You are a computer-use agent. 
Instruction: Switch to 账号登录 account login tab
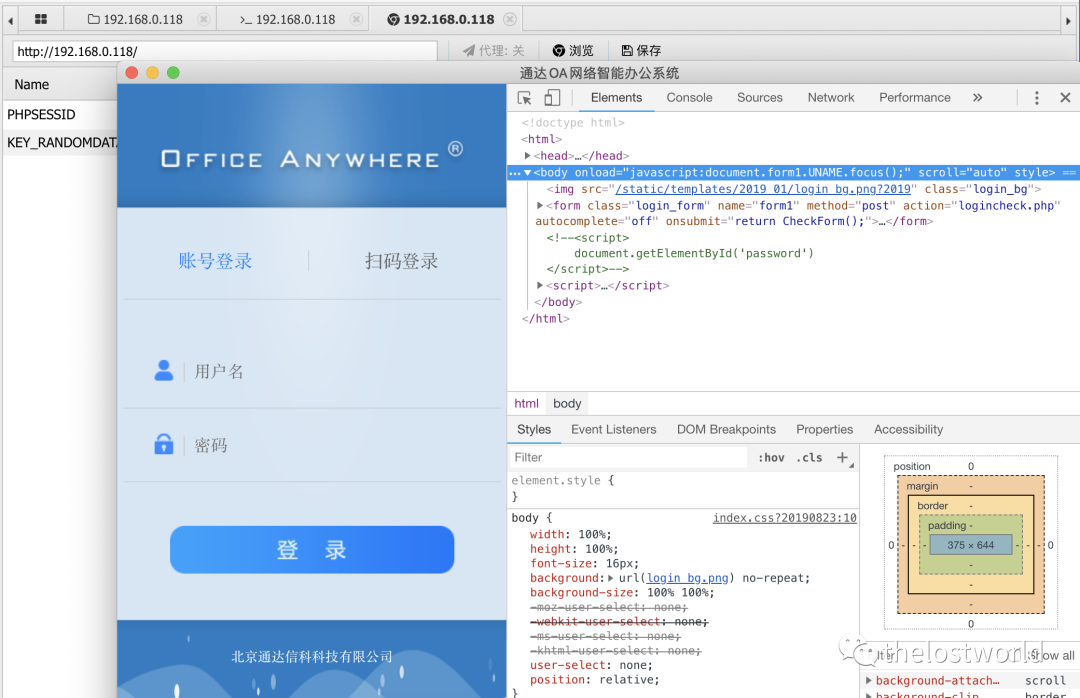pos(215,261)
